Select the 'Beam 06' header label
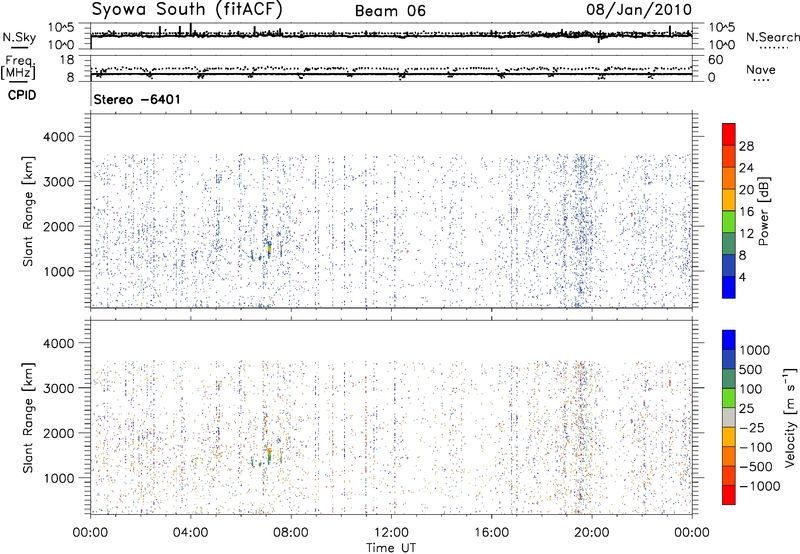The height and width of the screenshot is (554, 800). tap(390, 11)
